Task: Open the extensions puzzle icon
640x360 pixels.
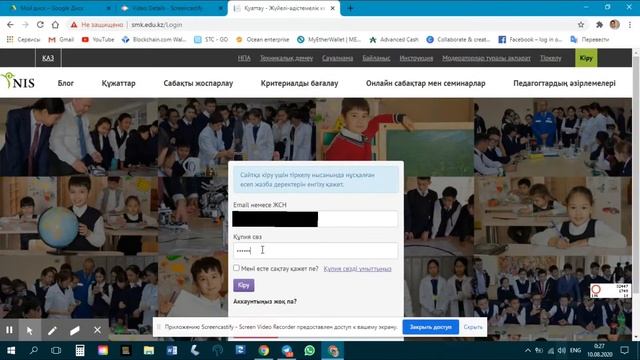Action: 599,24
